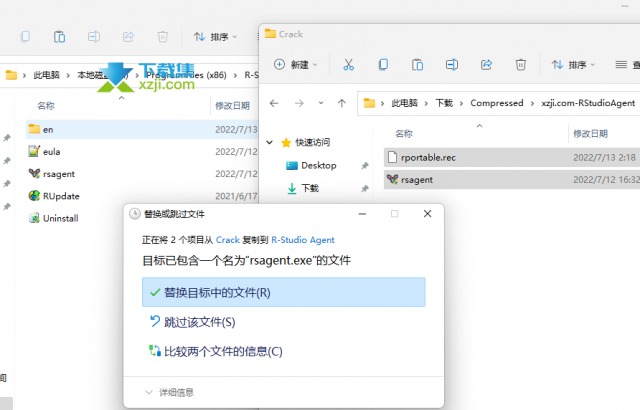Screen dimensions: 640x410
Task: Expand 详细信息 in replace dialog
Action: click(x=169, y=392)
